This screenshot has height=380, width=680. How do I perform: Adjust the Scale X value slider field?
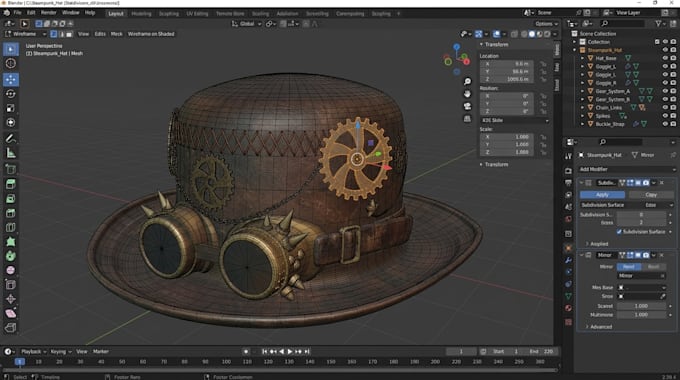coord(507,137)
